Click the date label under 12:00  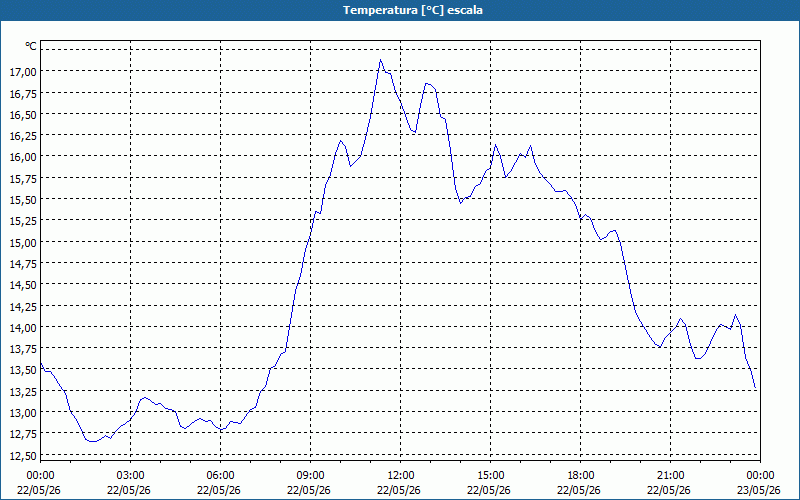pos(399,490)
